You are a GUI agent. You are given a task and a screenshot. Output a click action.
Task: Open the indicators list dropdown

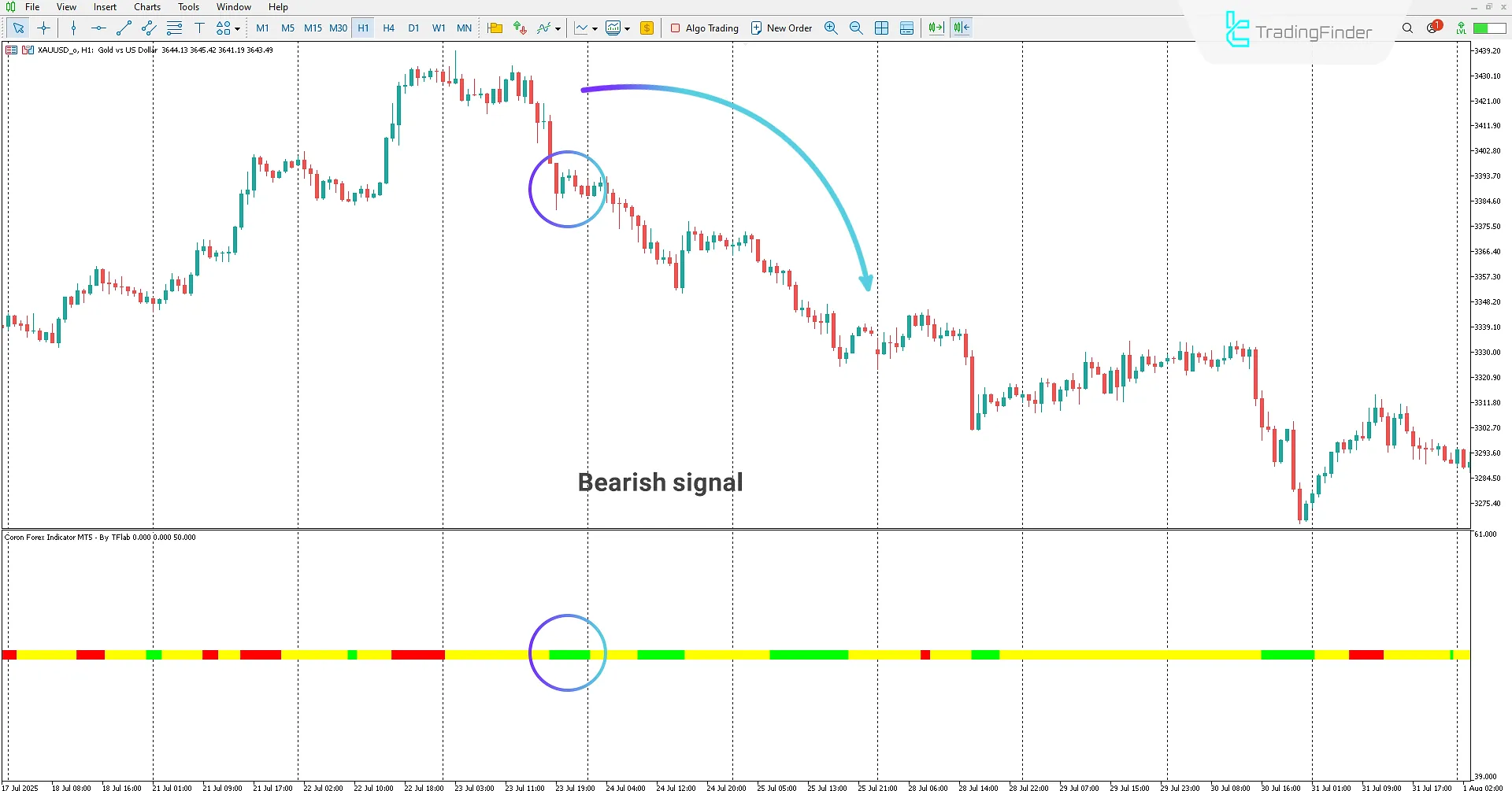tap(549, 28)
